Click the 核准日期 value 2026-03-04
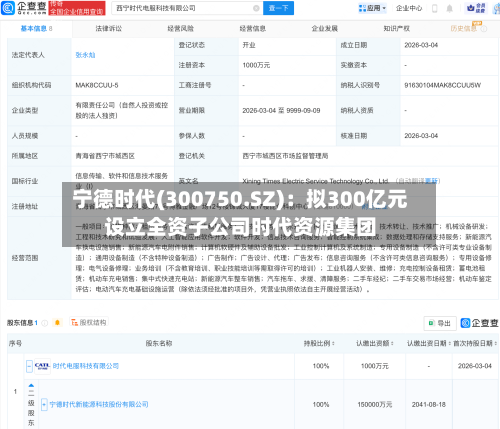Image resolution: width=500 pixels, height=429 pixels. [x=421, y=136]
